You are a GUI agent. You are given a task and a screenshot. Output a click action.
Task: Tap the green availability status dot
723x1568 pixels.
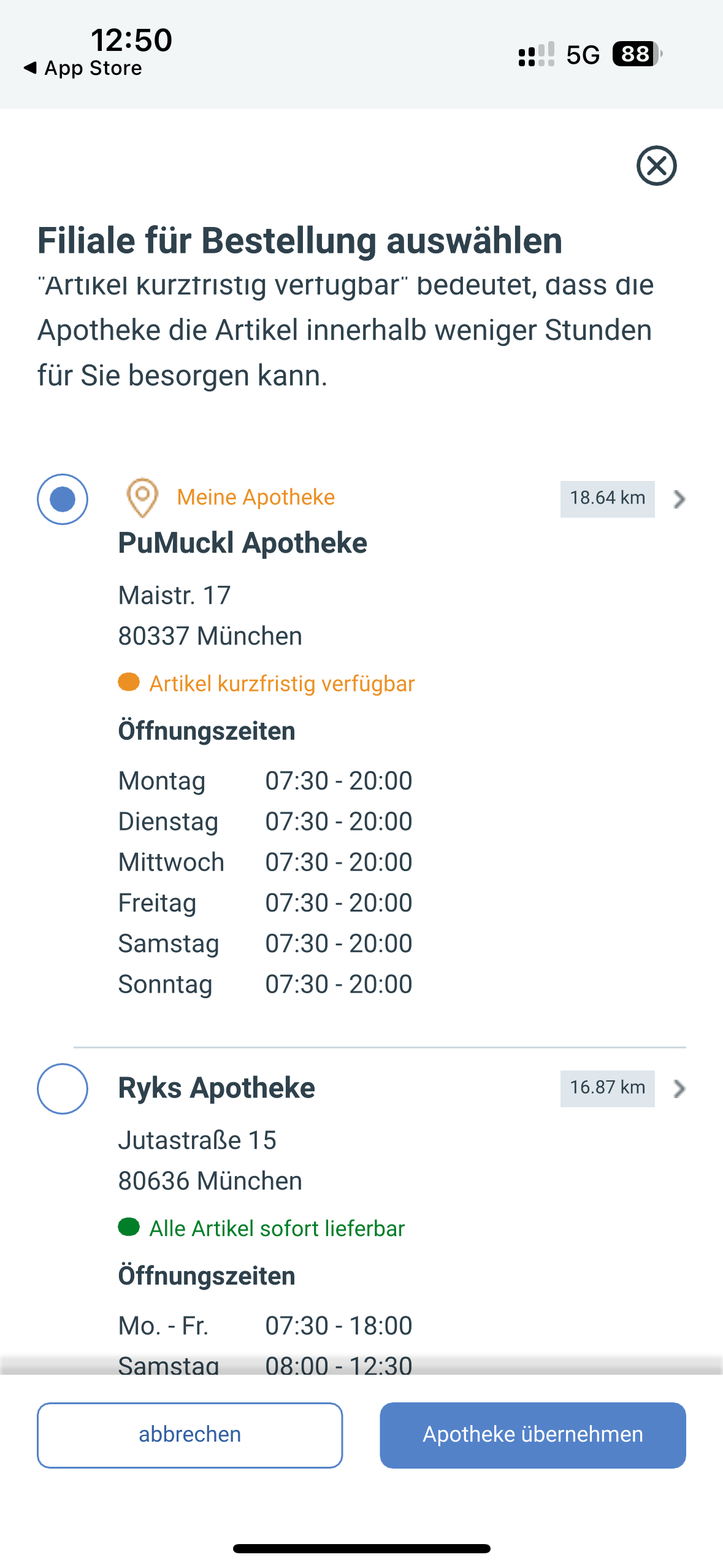pyautogui.click(x=129, y=1227)
